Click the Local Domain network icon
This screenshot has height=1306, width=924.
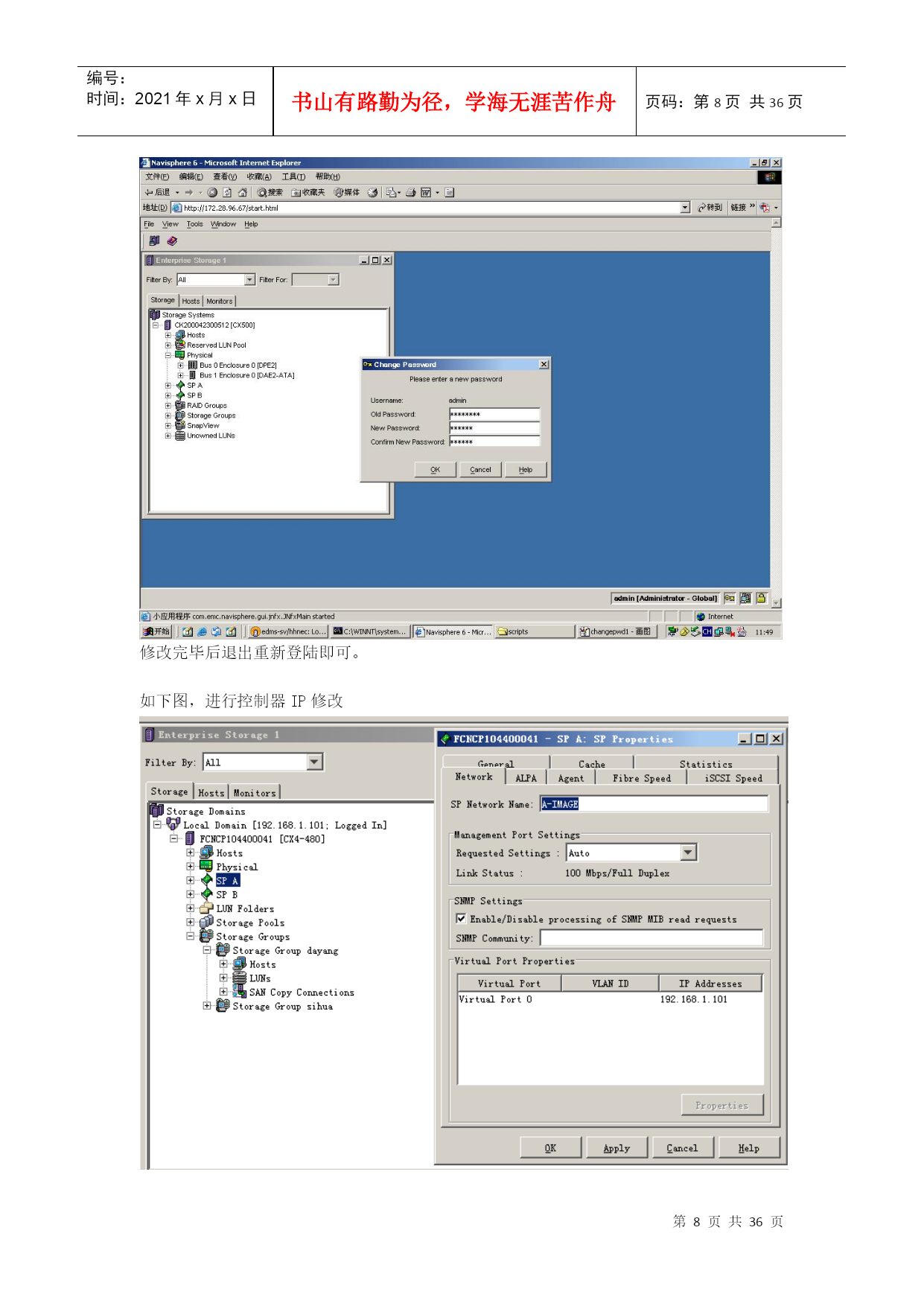pyautogui.click(x=173, y=824)
